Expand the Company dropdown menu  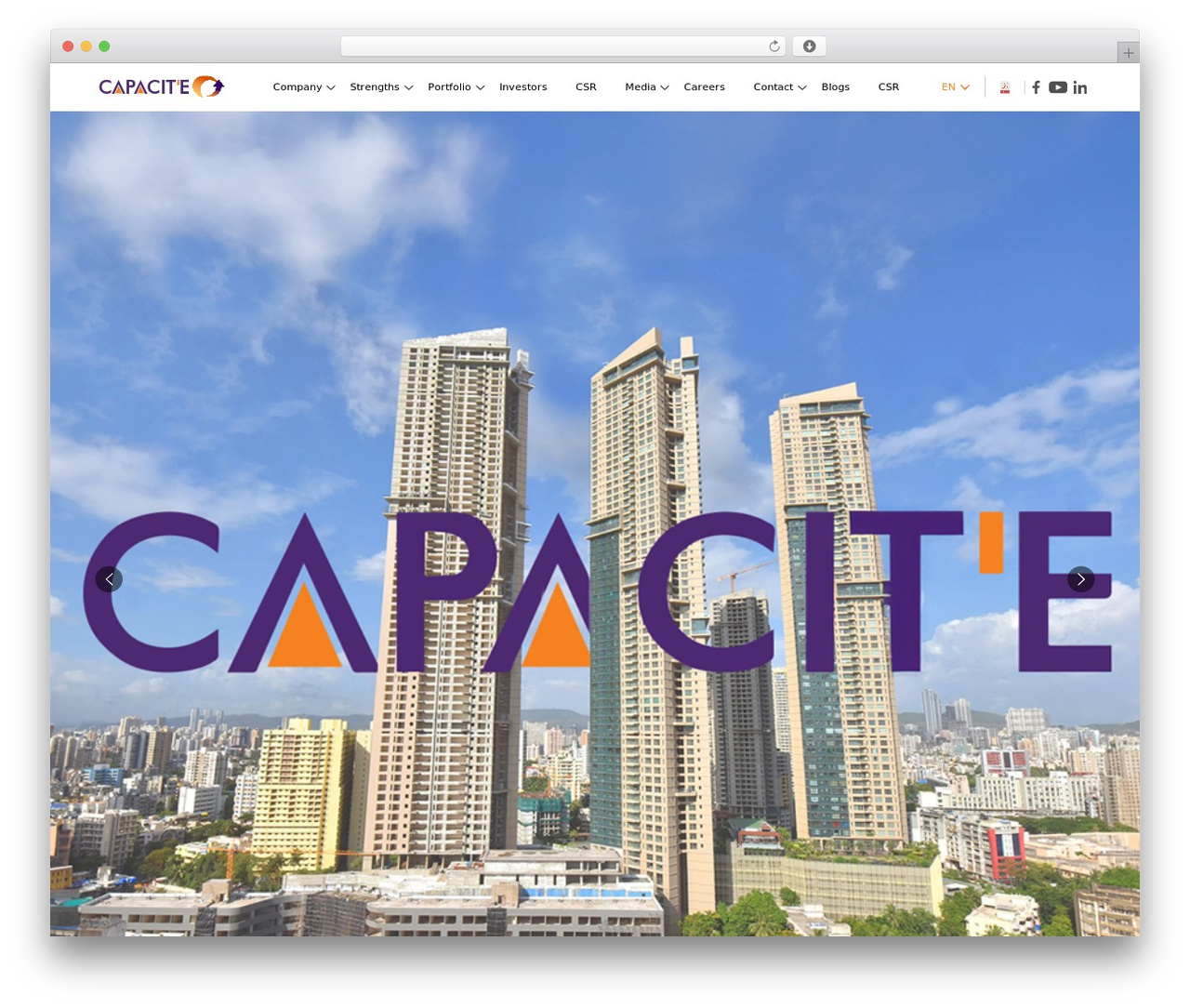tap(304, 86)
